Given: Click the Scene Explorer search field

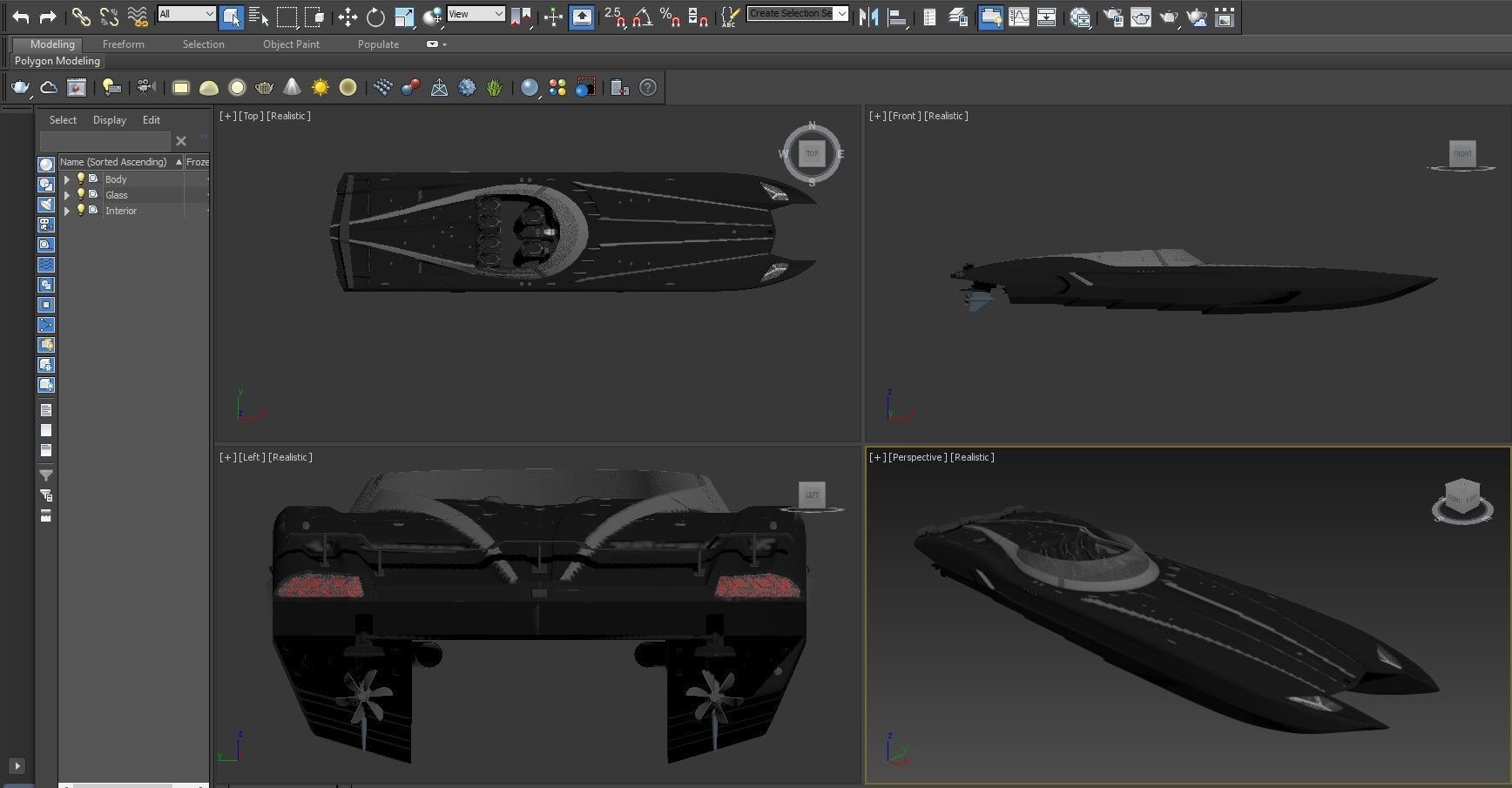Looking at the screenshot, I should 105,140.
